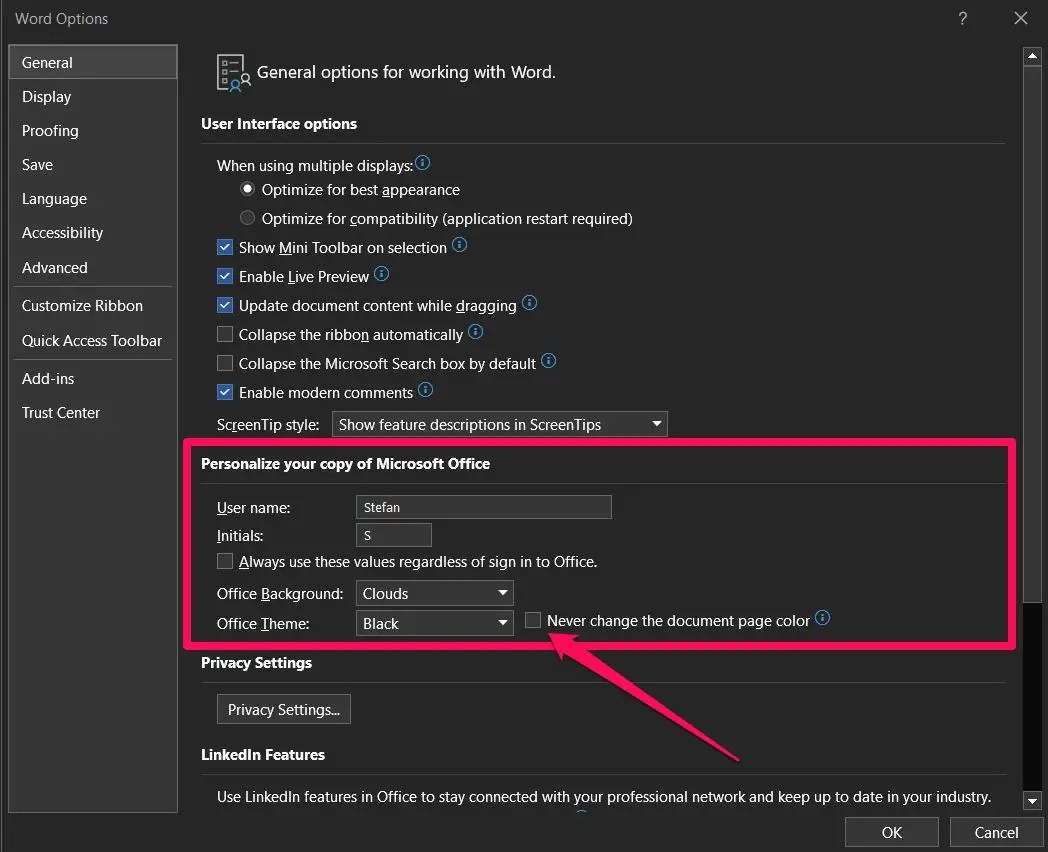Click the scrollbar up arrow
Screen dimensions: 1048x852
coord(1033,56)
